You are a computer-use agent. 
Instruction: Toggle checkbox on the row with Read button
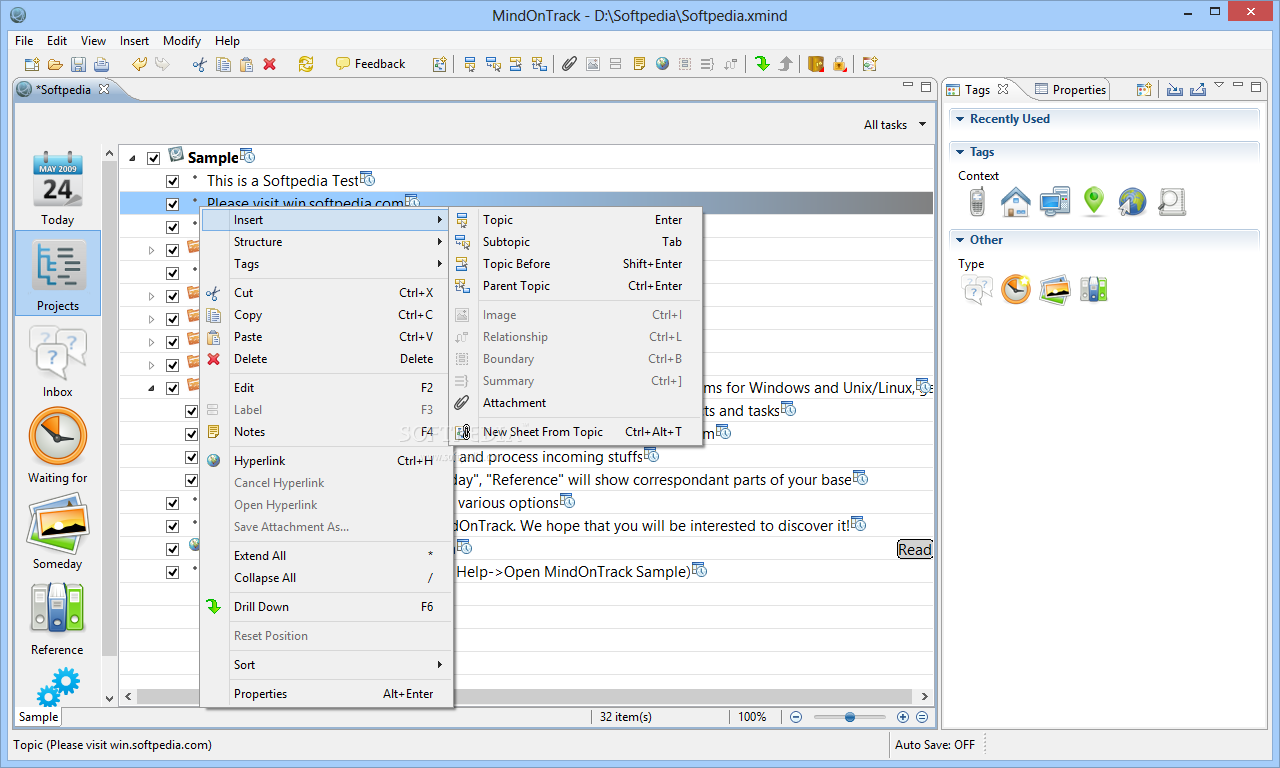coord(173,549)
